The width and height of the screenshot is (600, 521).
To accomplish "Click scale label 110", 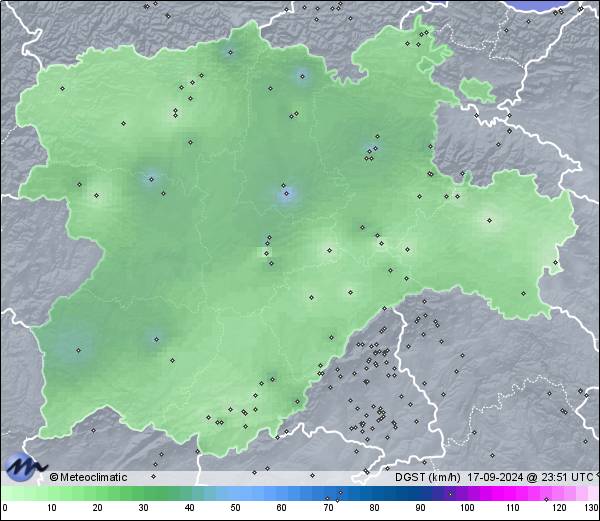I will click(513, 508).
